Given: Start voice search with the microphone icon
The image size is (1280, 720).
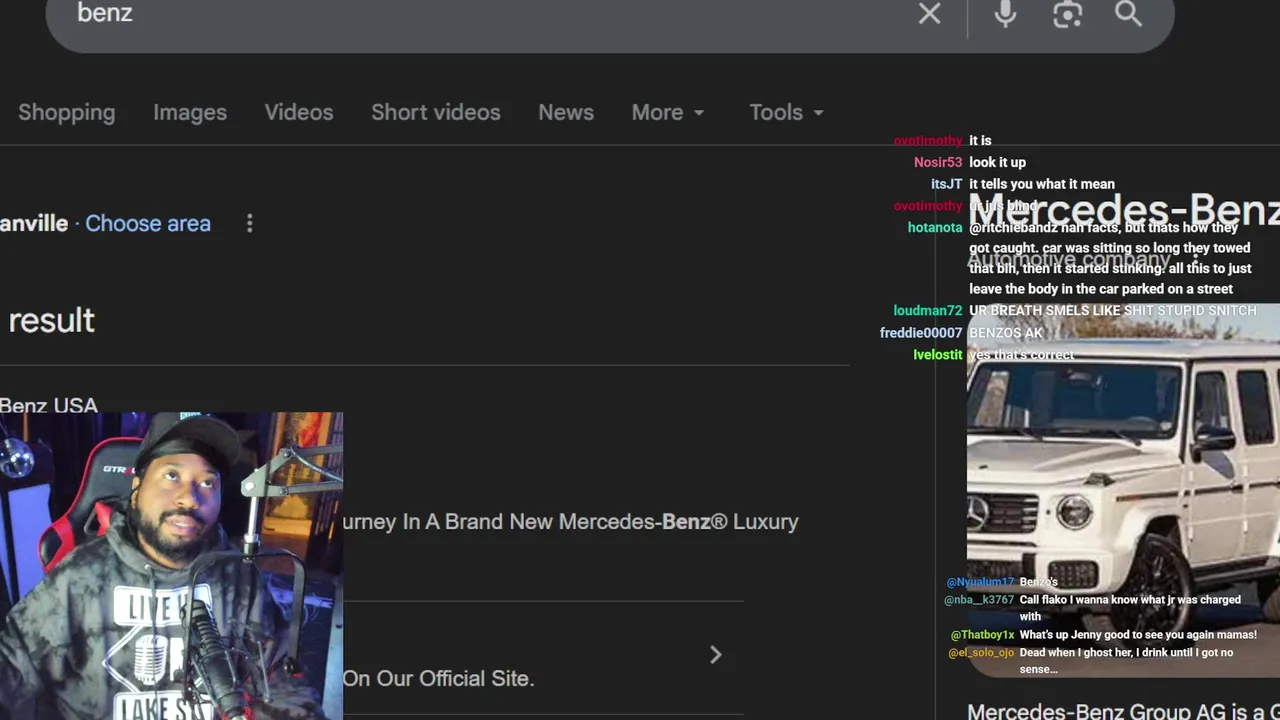Looking at the screenshot, I should point(1005,14).
